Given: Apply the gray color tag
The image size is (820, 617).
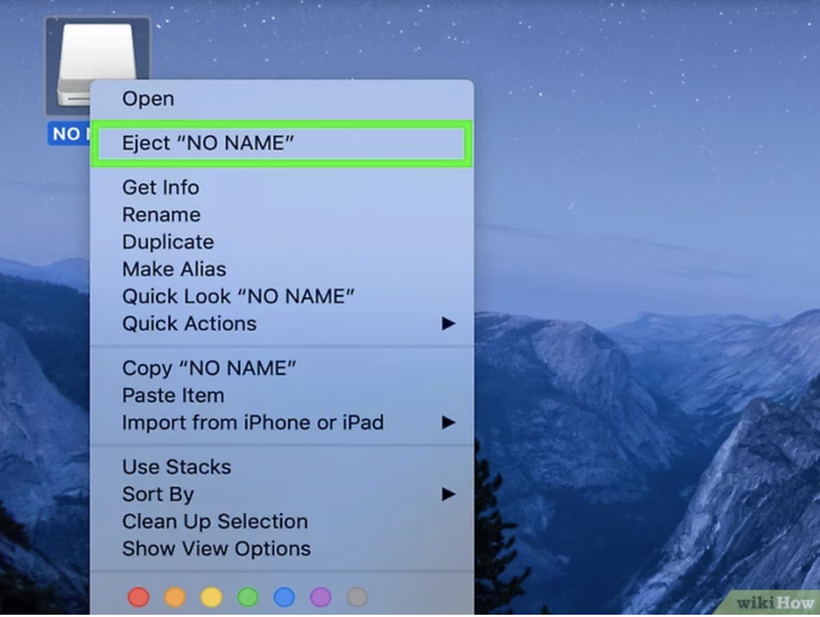Looking at the screenshot, I should (356, 598).
